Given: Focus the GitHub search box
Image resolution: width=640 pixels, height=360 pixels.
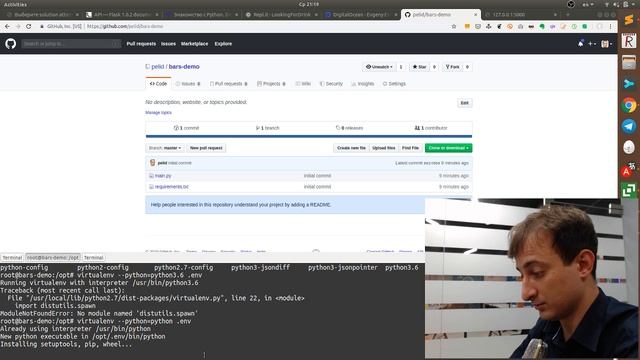Looking at the screenshot, I should tap(71, 44).
